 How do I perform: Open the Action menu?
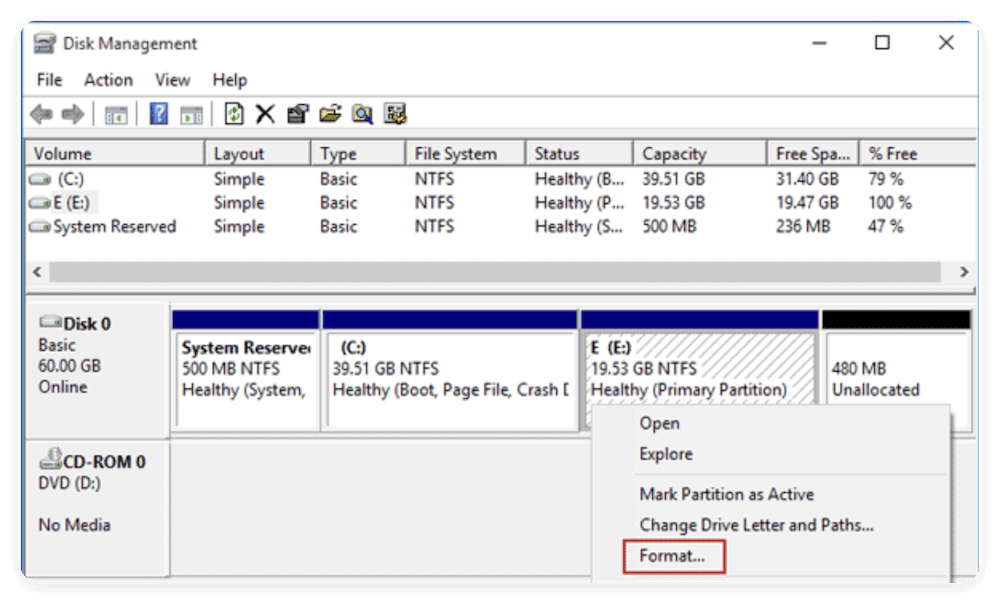coord(108,80)
